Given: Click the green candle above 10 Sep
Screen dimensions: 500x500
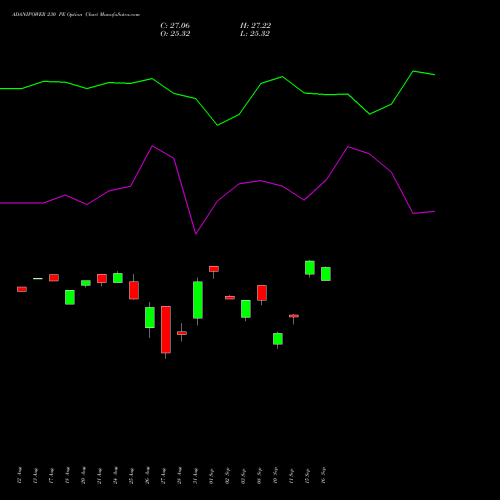Looking at the screenshot, I should pyautogui.click(x=278, y=339).
